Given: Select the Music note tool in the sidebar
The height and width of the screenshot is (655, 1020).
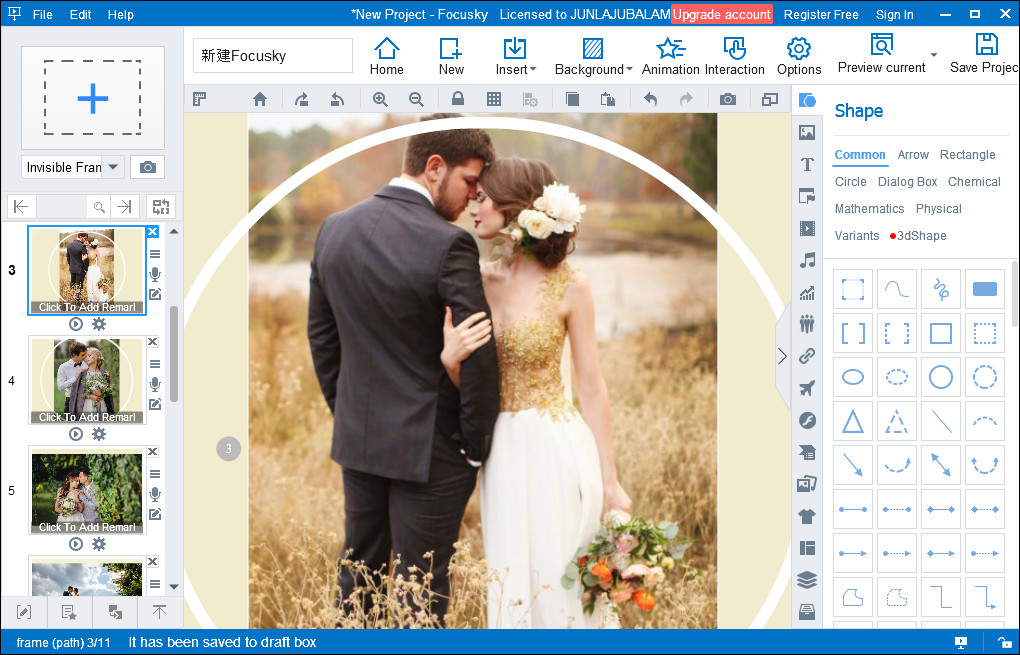Looking at the screenshot, I should tap(807, 261).
